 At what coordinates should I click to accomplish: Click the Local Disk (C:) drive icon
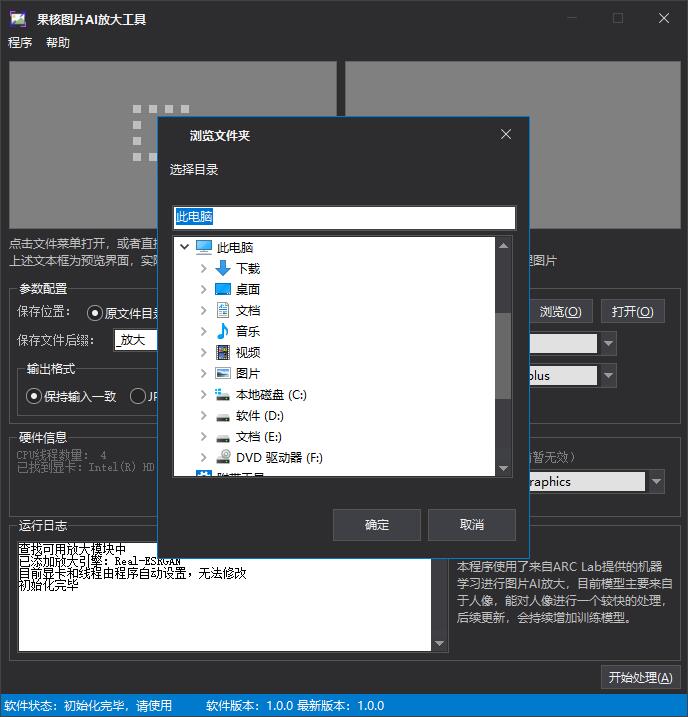223,394
